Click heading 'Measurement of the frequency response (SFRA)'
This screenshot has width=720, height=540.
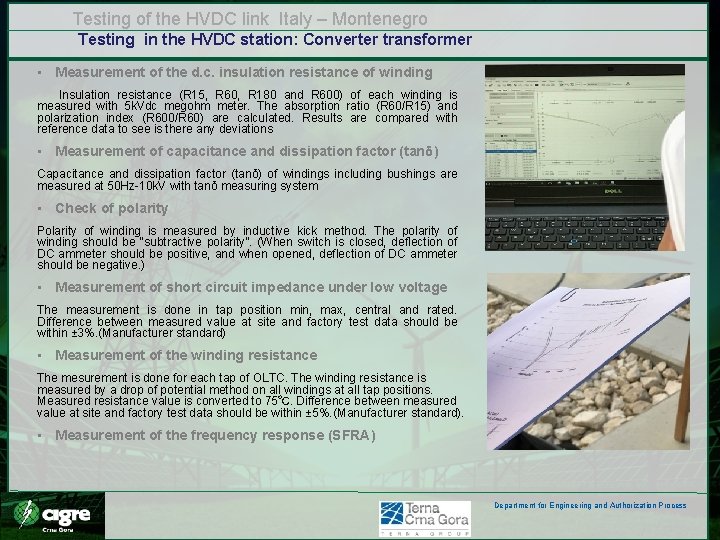coord(215,435)
